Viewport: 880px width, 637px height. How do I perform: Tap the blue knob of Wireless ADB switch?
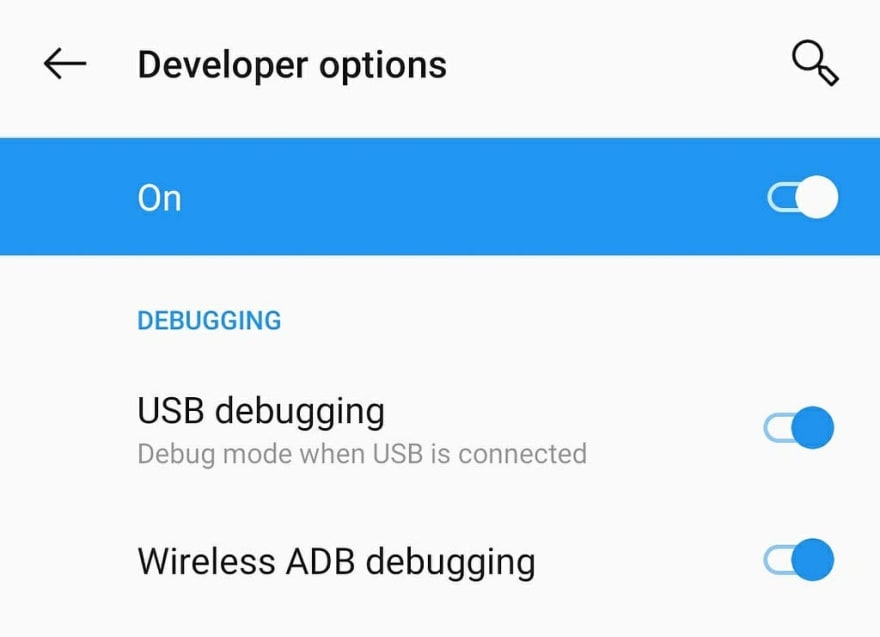[813, 560]
